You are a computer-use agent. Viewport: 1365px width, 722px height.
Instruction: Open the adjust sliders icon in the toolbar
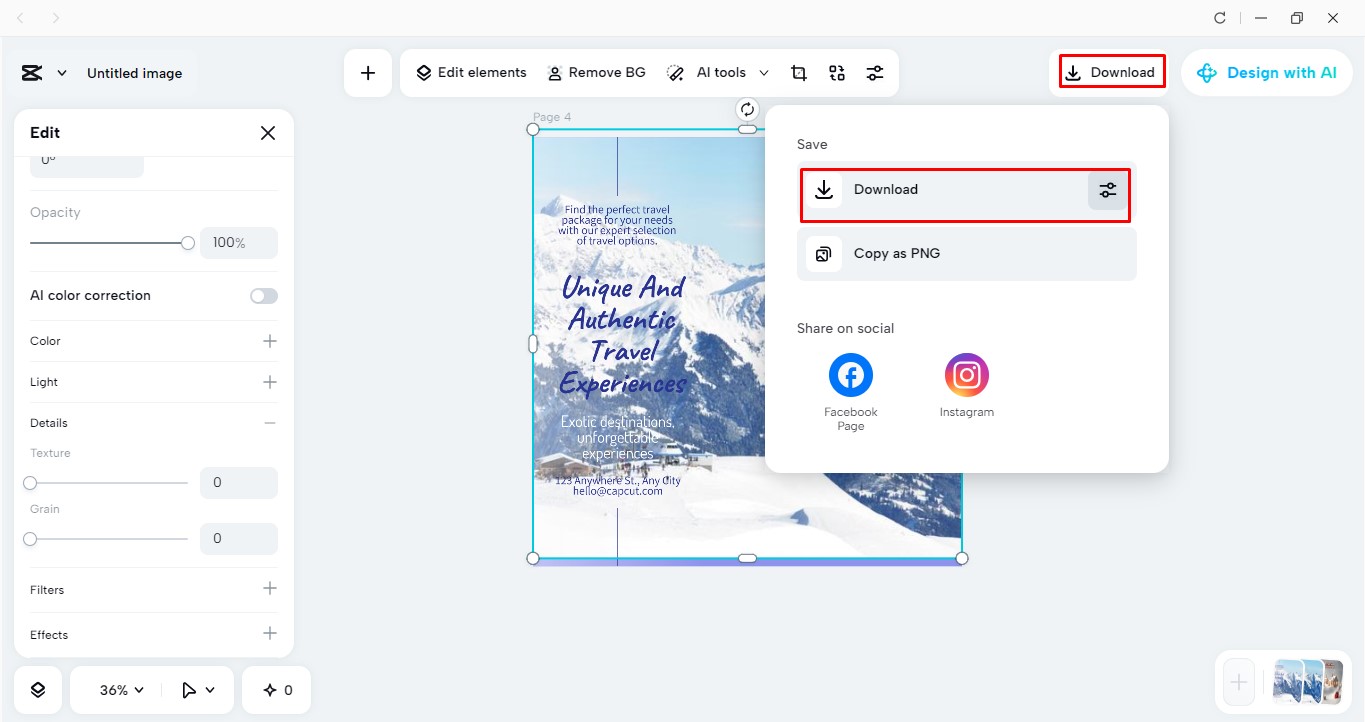pos(875,72)
